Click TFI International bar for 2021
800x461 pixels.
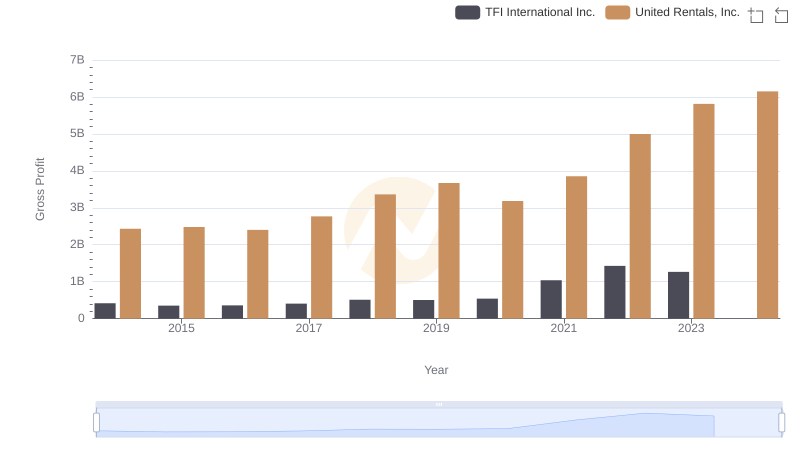point(551,299)
